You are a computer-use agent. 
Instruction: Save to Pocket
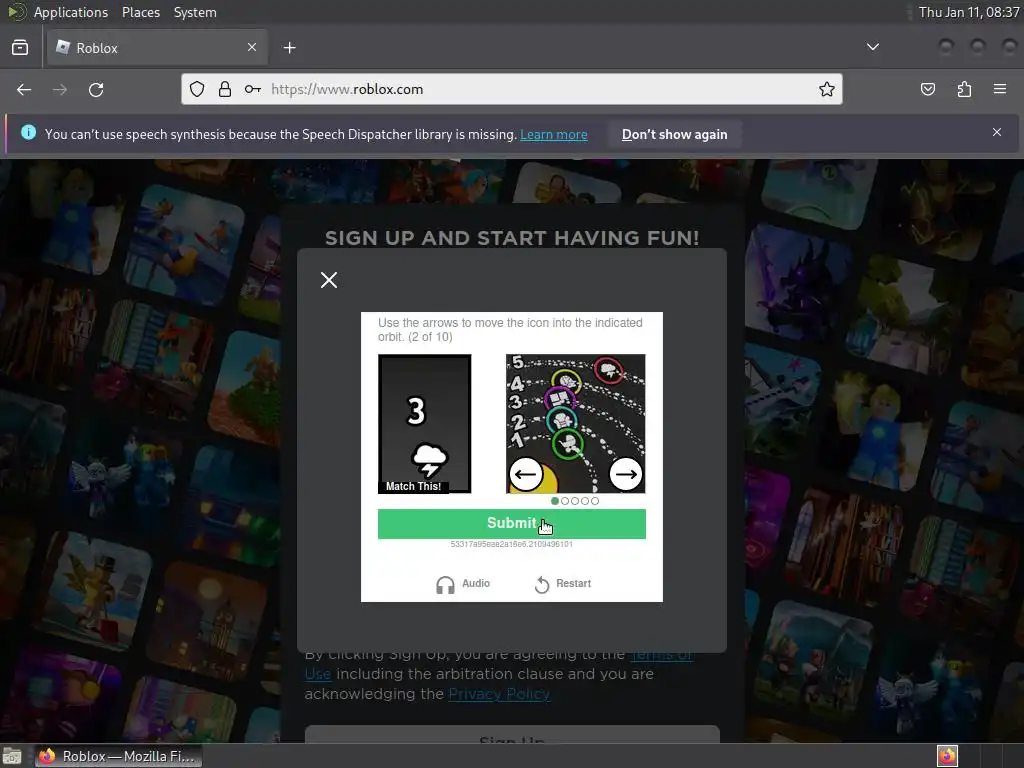pos(928,89)
